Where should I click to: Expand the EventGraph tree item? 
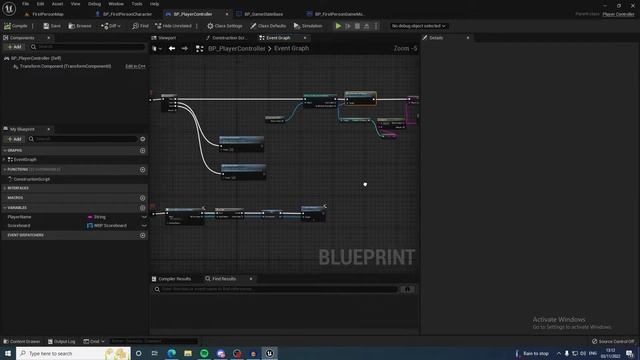tap(4, 160)
